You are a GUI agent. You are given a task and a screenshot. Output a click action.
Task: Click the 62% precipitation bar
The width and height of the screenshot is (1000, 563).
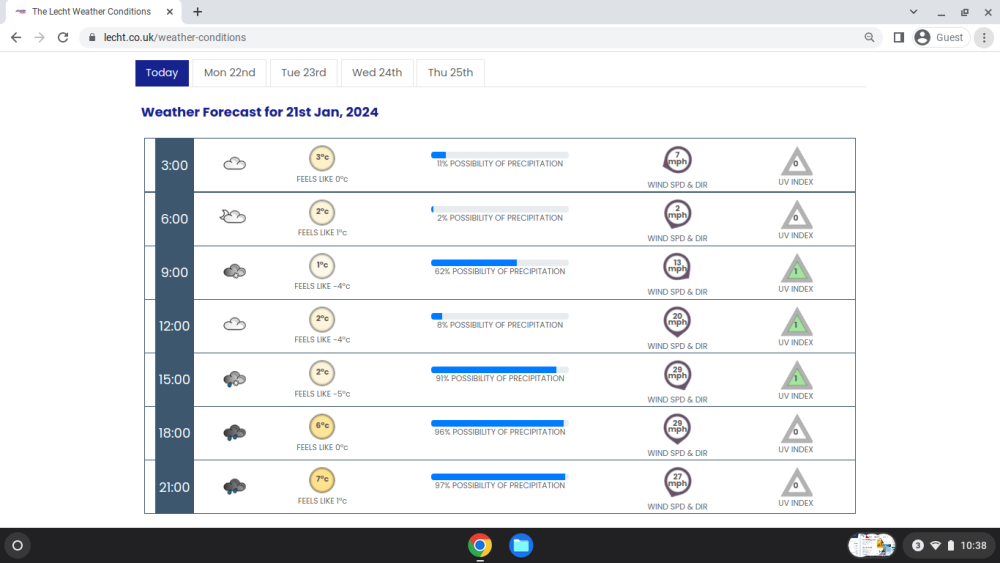point(500,263)
